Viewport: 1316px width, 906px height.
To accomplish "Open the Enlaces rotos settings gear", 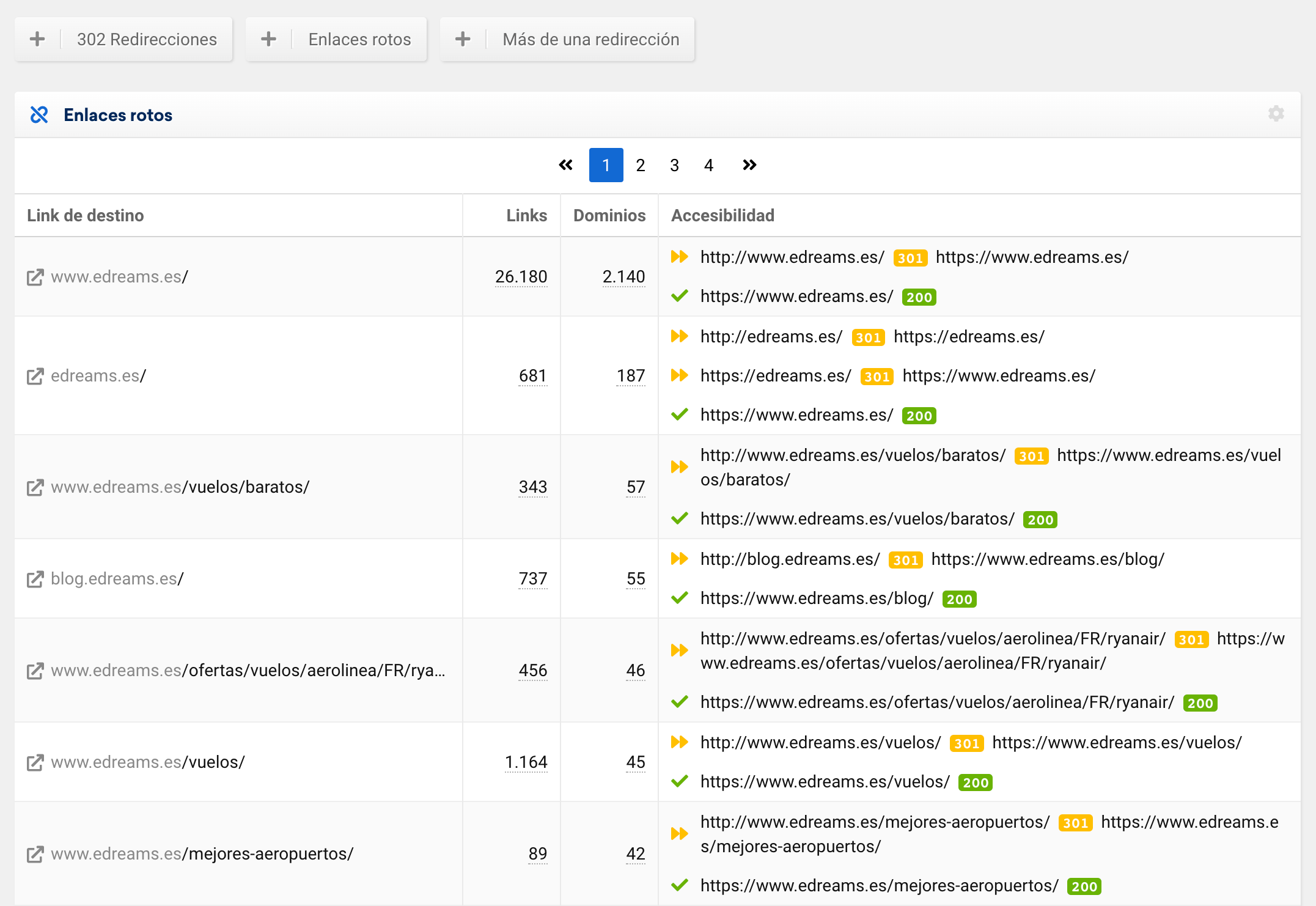I will (x=1276, y=114).
